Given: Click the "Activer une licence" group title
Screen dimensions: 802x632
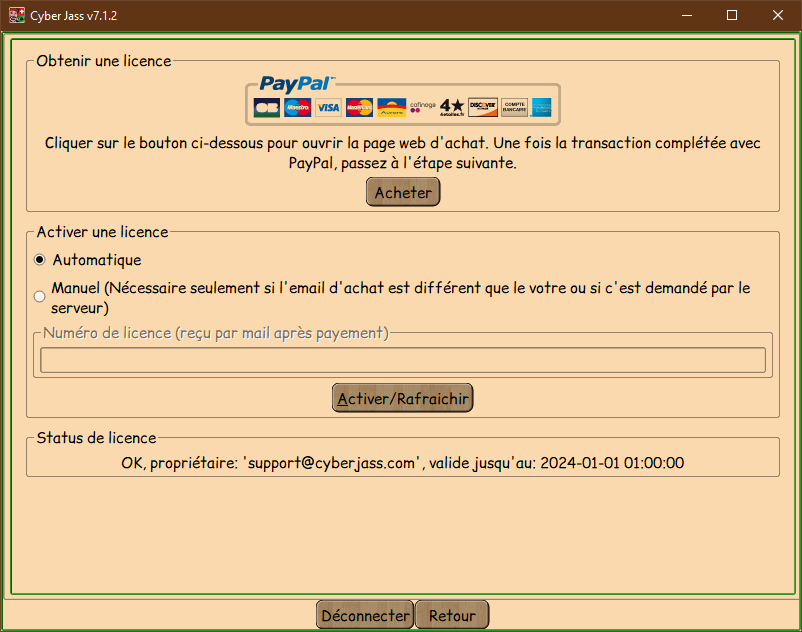Looking at the screenshot, I should [x=102, y=232].
